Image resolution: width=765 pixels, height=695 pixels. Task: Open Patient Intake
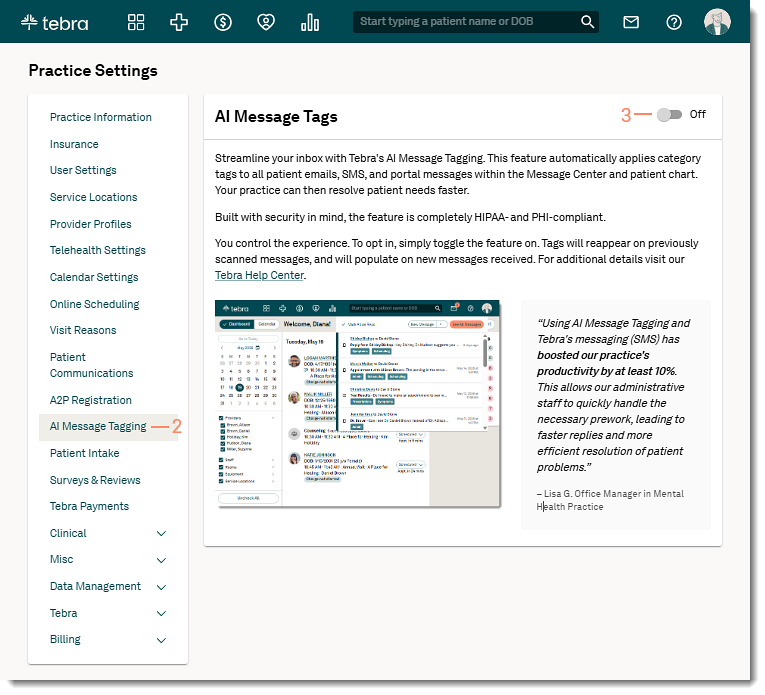click(x=85, y=454)
